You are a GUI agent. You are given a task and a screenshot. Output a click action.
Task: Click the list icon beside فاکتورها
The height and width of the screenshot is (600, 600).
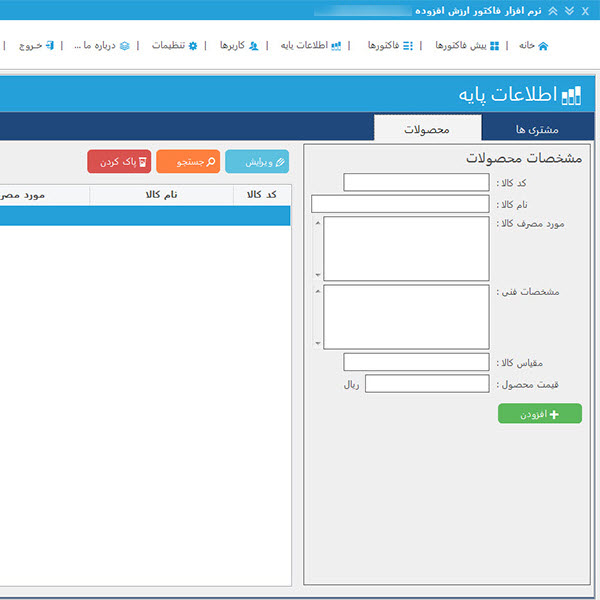[408, 46]
